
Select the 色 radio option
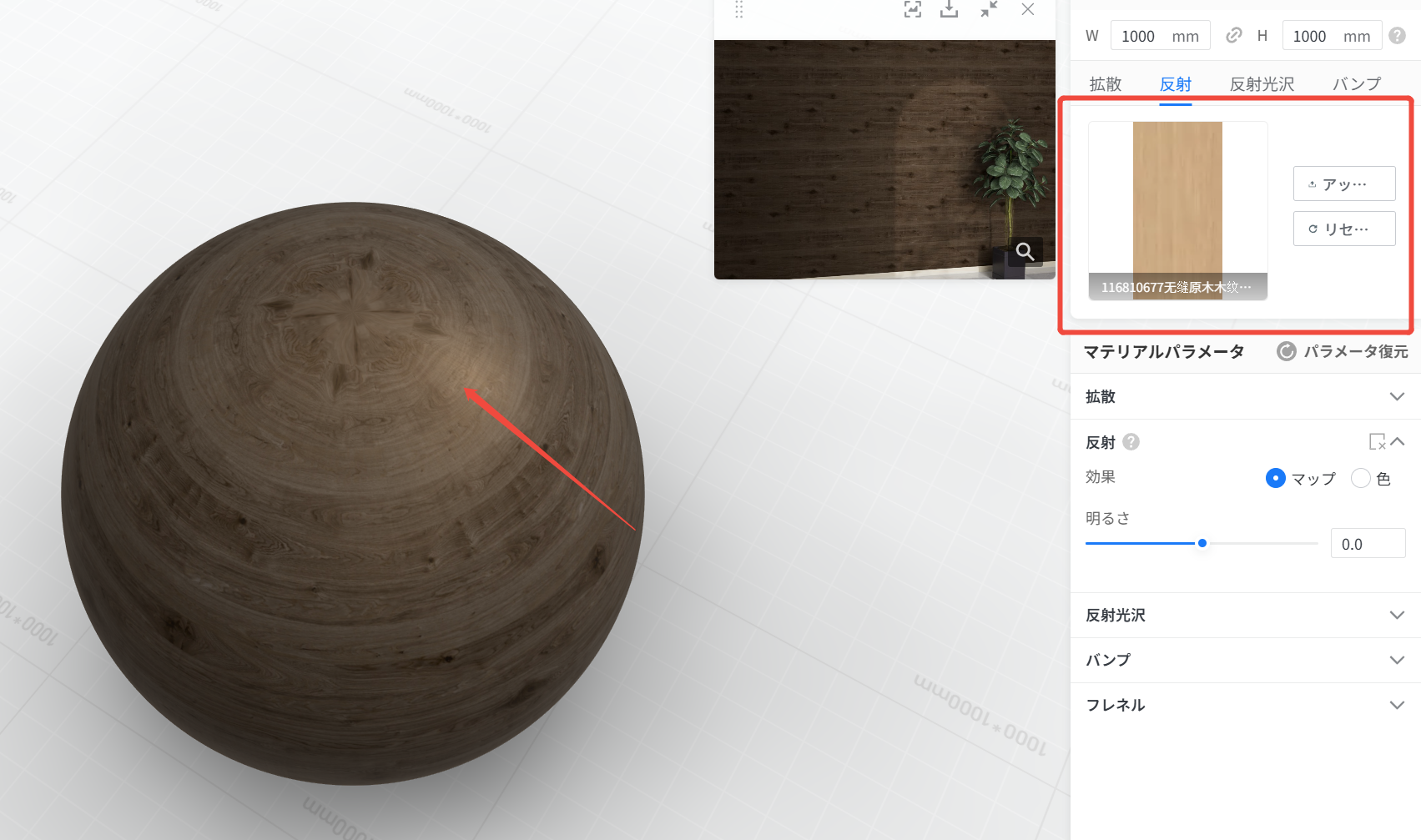pyautogui.click(x=1361, y=478)
